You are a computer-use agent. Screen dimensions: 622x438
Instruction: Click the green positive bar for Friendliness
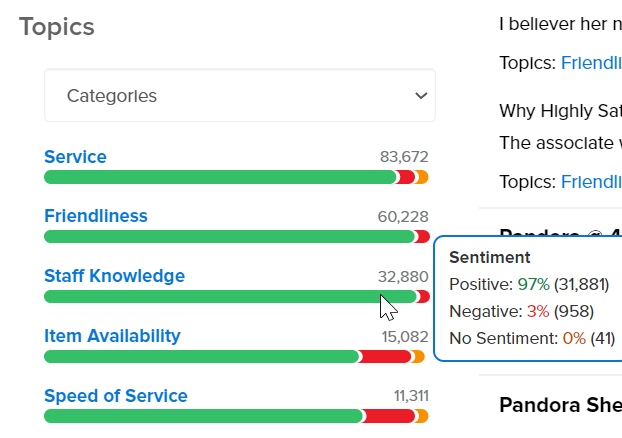(x=228, y=237)
